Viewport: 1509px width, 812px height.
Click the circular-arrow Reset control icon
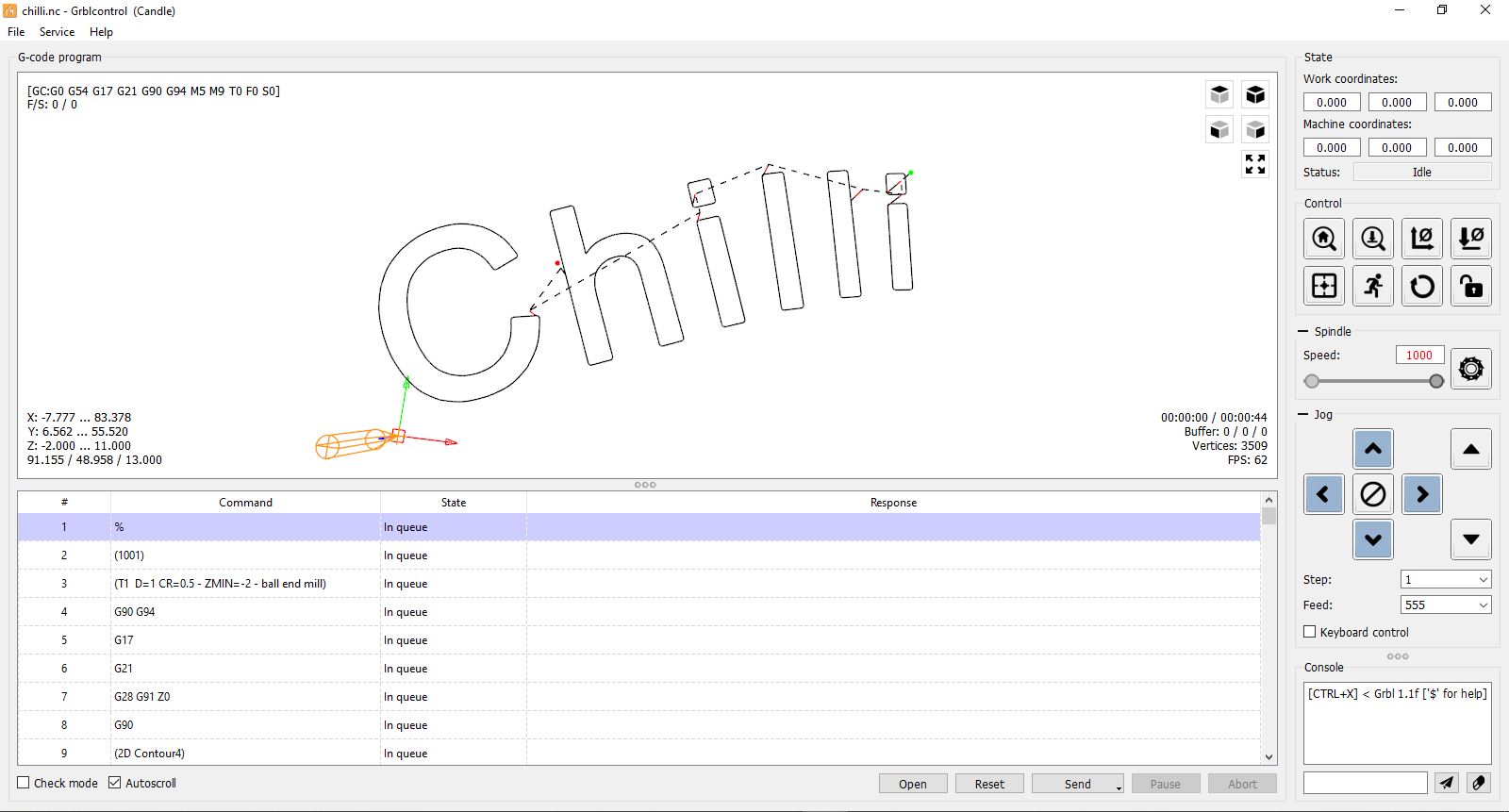click(x=1422, y=285)
